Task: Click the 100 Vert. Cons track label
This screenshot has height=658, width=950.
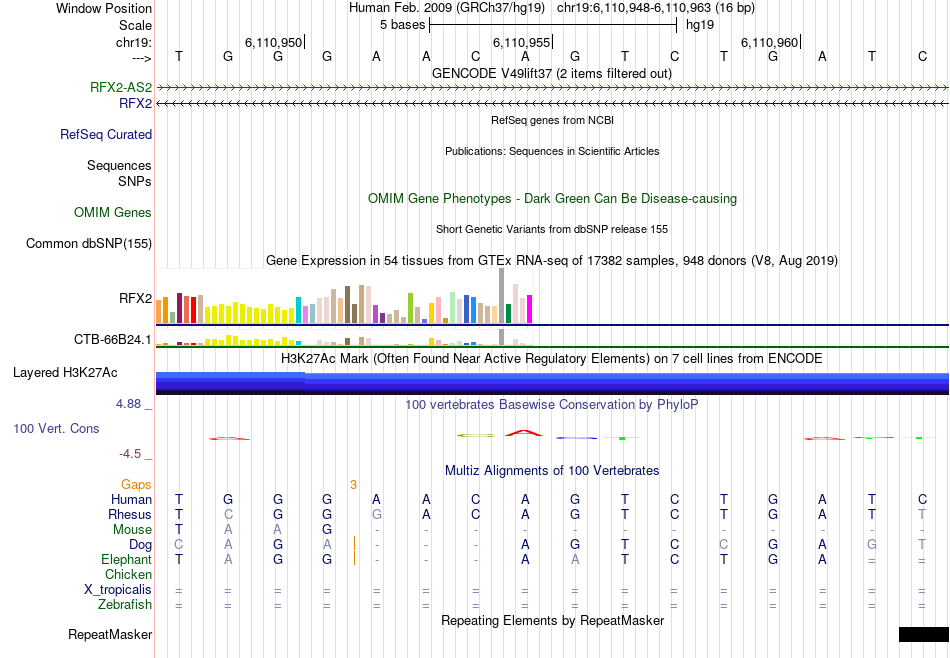Action: 56,428
